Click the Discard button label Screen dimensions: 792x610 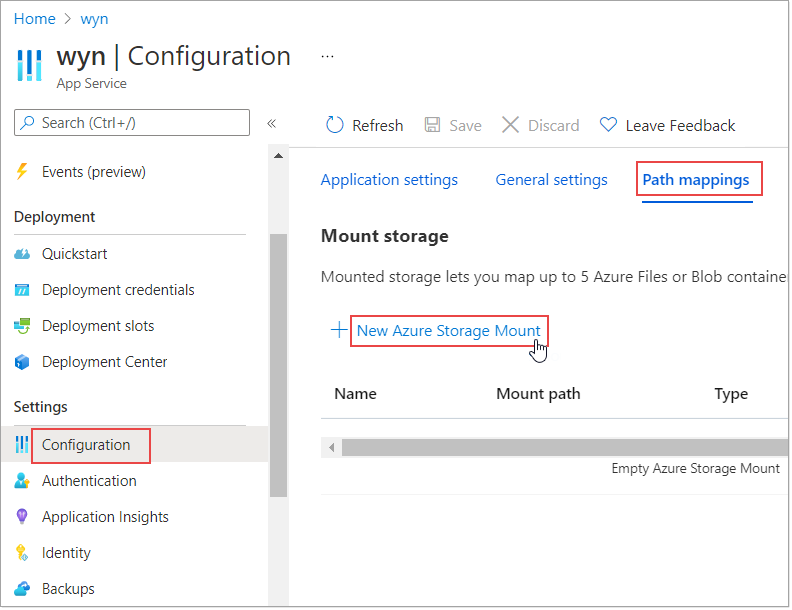(x=554, y=125)
